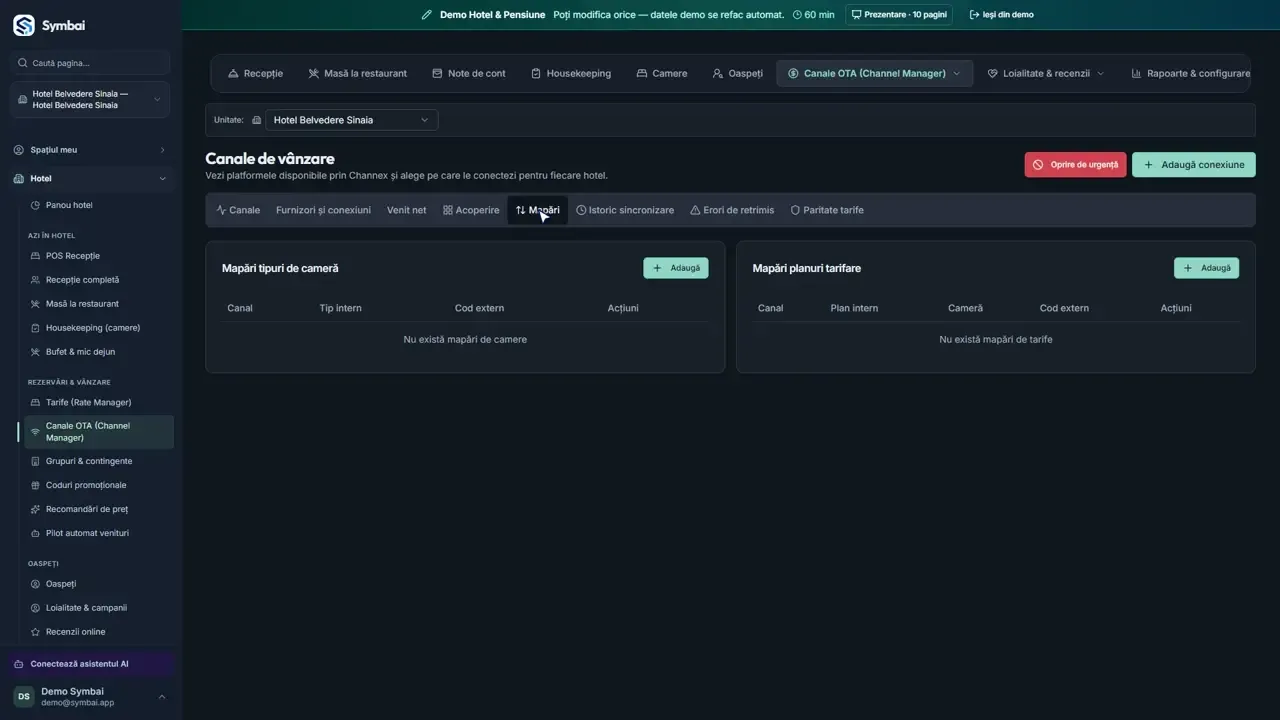Open the Loialitate & recenzii dropdown
1280x720 pixels.
[1046, 73]
